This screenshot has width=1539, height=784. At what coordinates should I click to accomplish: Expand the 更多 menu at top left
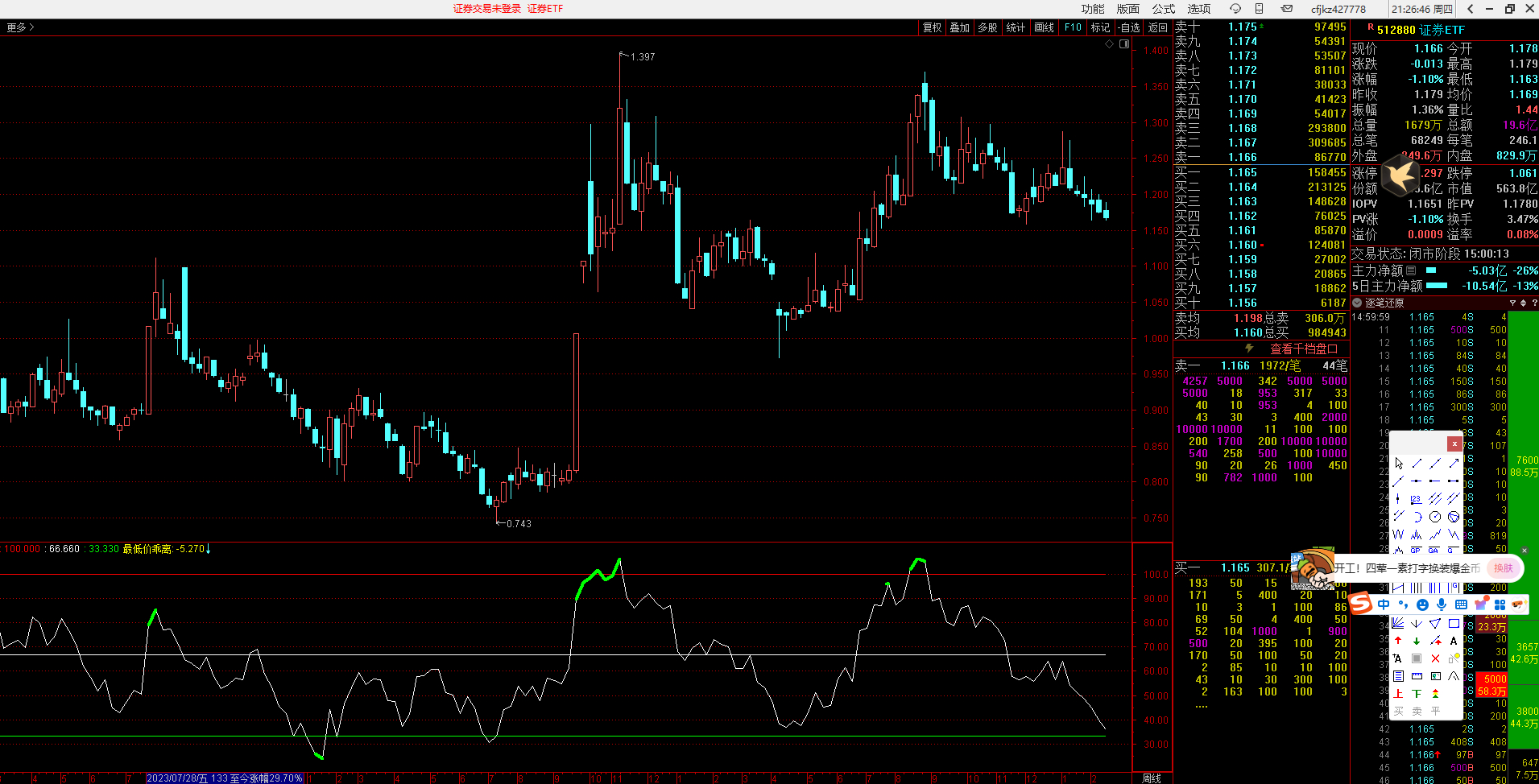[20, 27]
